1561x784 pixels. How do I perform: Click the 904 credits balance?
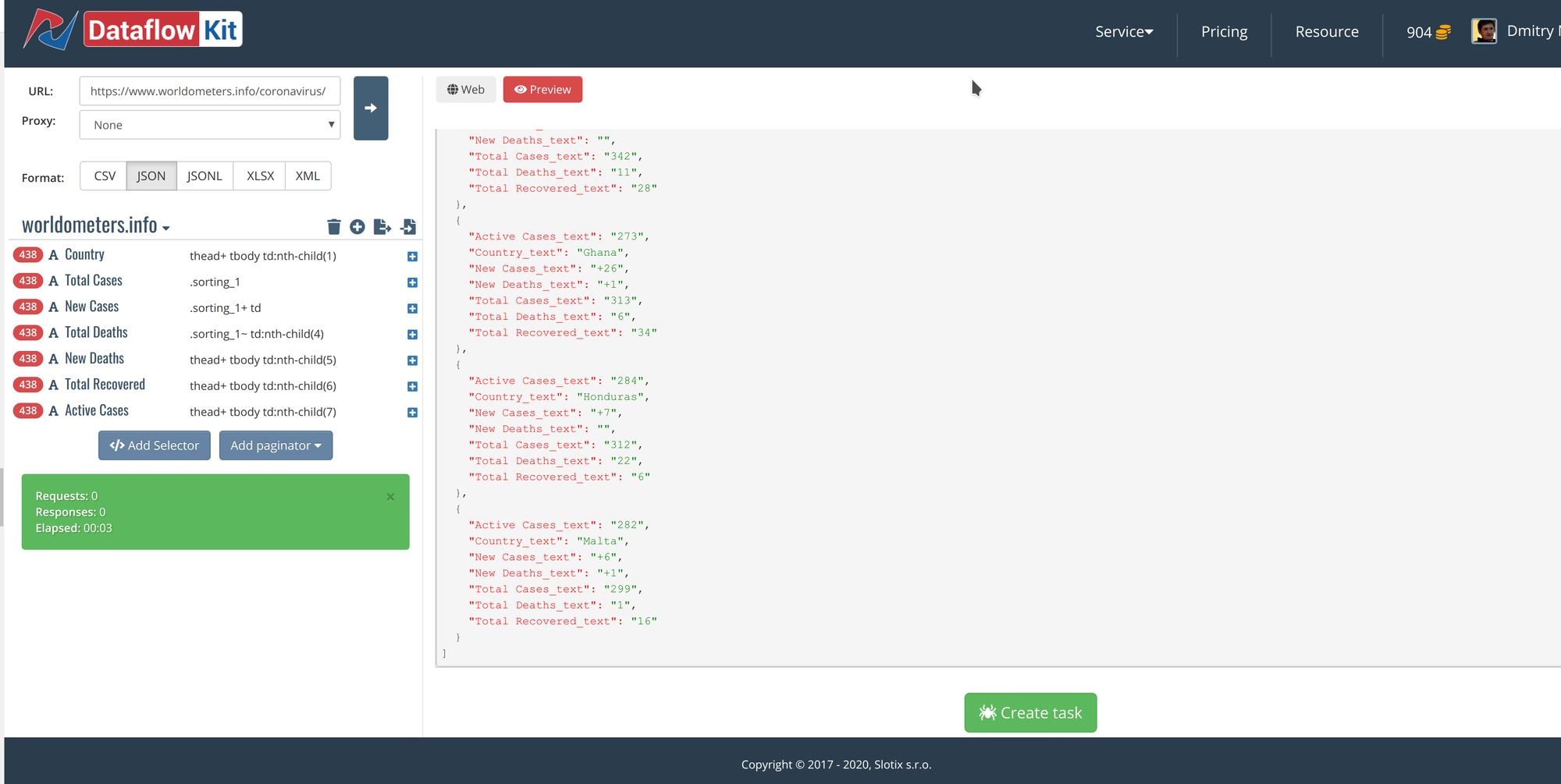tap(1419, 32)
